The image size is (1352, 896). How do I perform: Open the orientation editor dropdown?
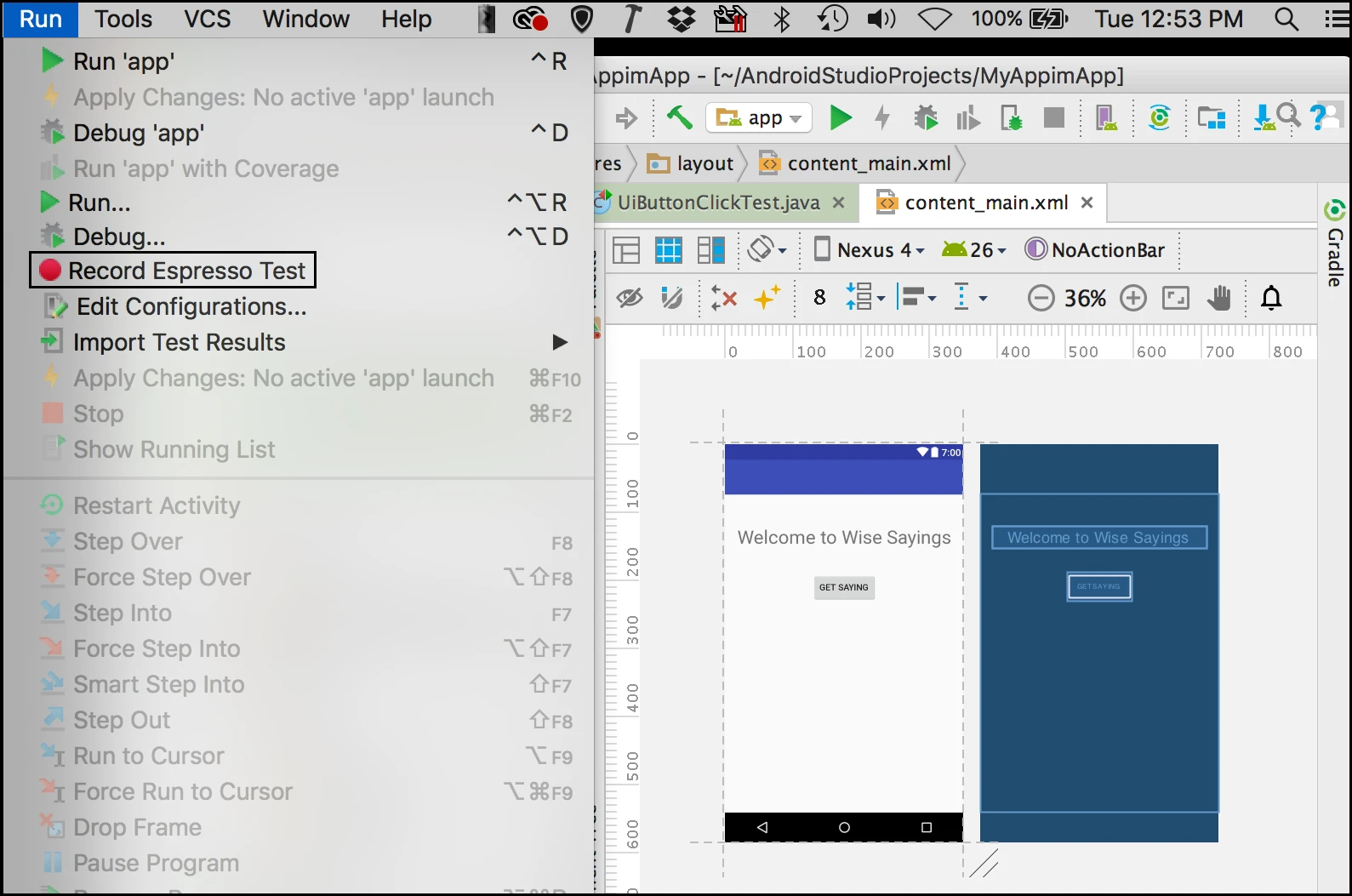767,250
